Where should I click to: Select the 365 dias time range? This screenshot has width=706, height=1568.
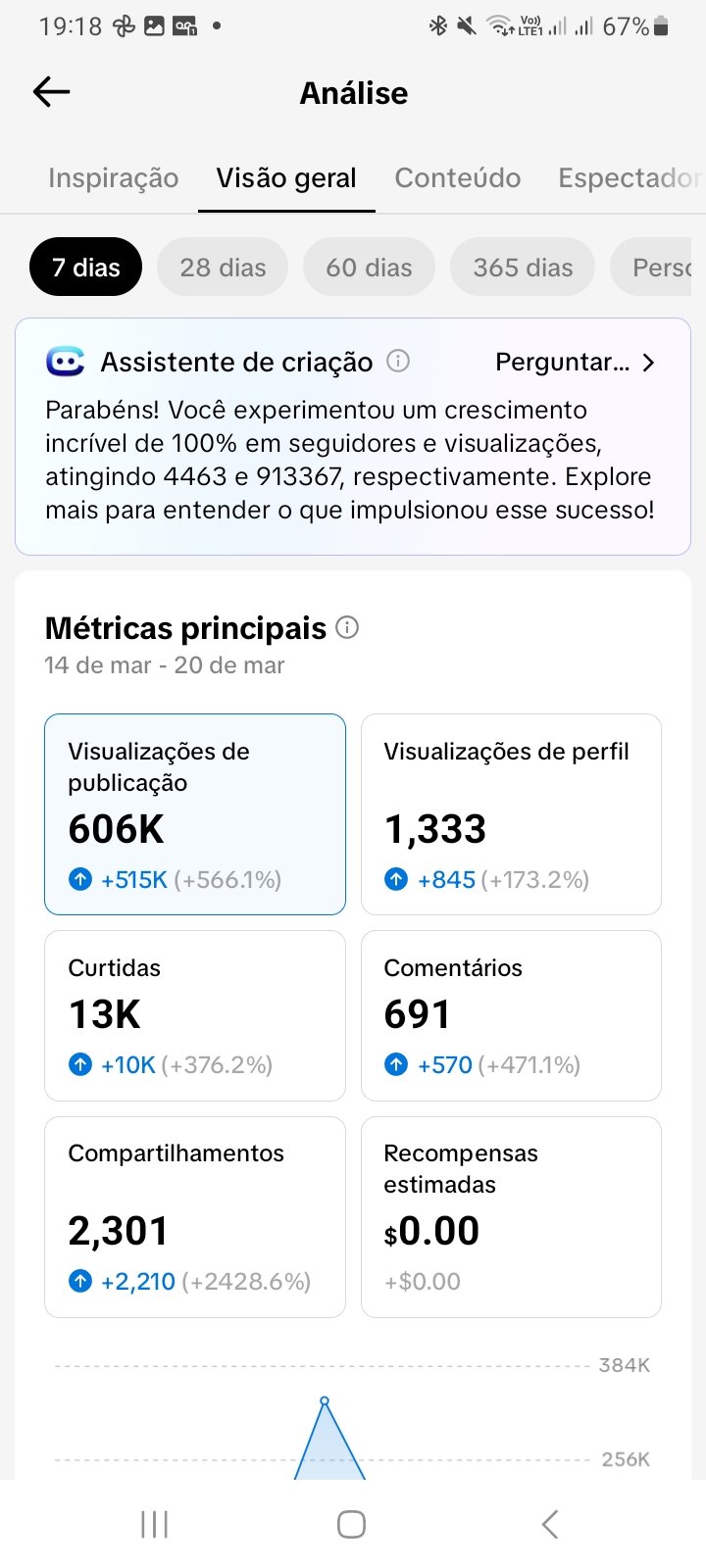[523, 268]
